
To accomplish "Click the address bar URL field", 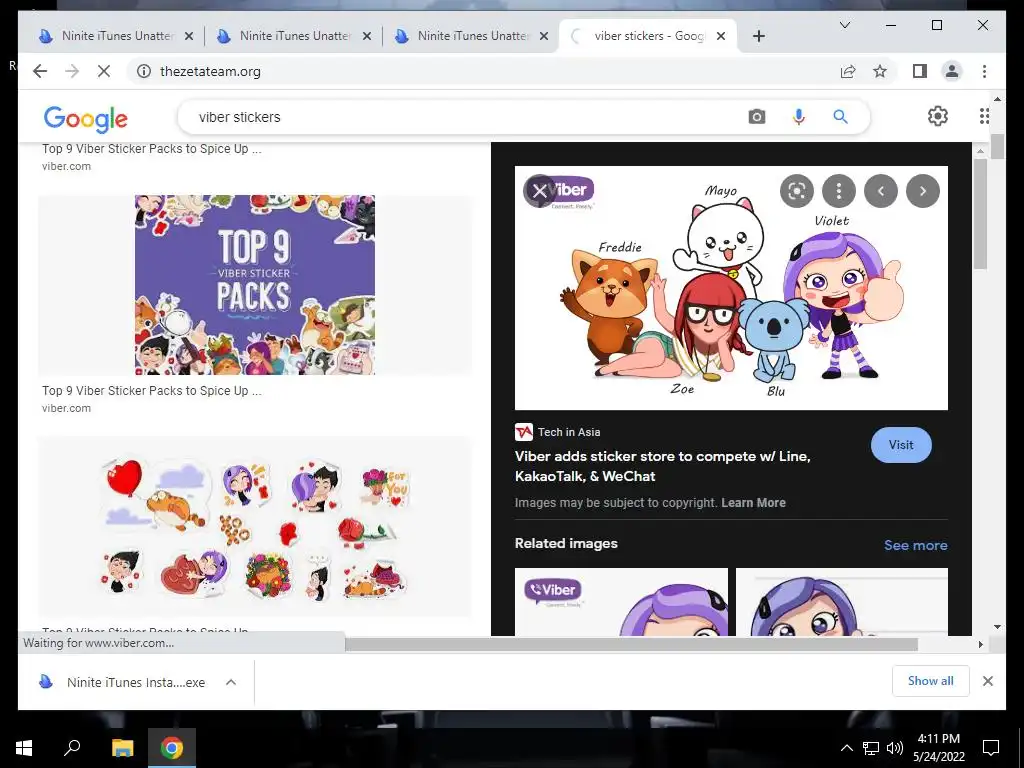I will click(483, 71).
